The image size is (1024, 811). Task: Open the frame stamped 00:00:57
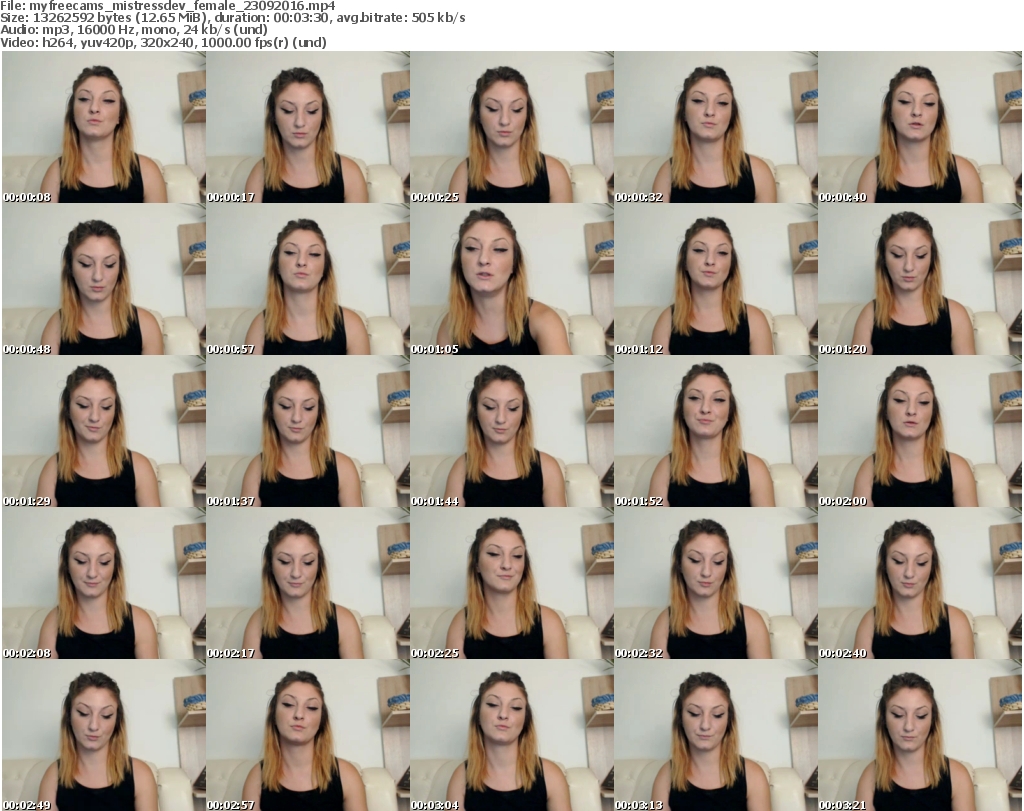point(308,279)
